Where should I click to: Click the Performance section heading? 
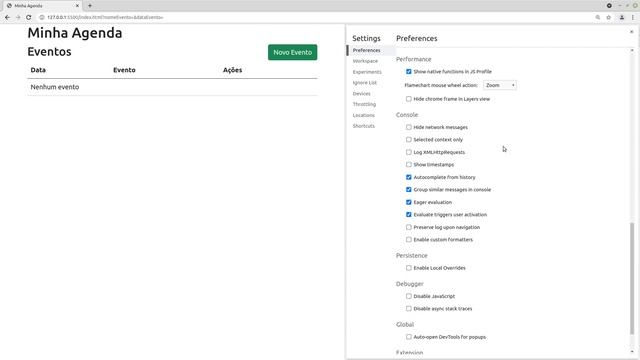coord(413,59)
